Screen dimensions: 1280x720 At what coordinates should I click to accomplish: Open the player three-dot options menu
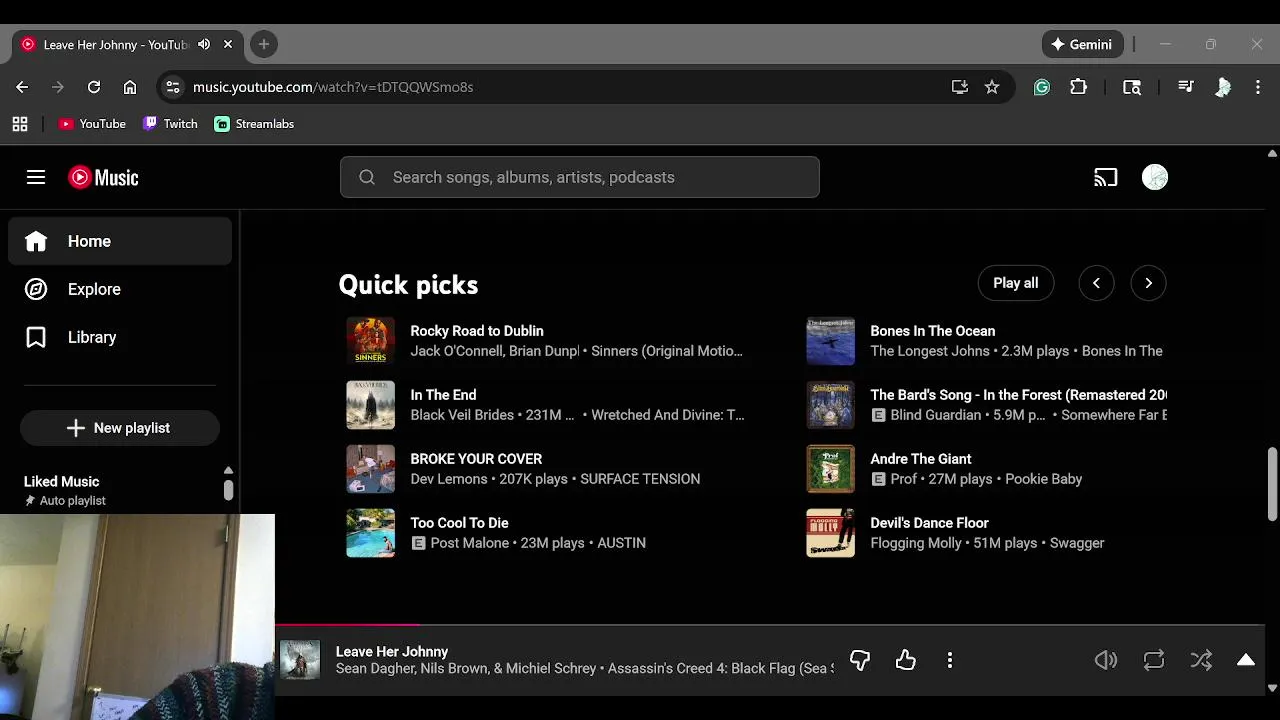point(950,660)
